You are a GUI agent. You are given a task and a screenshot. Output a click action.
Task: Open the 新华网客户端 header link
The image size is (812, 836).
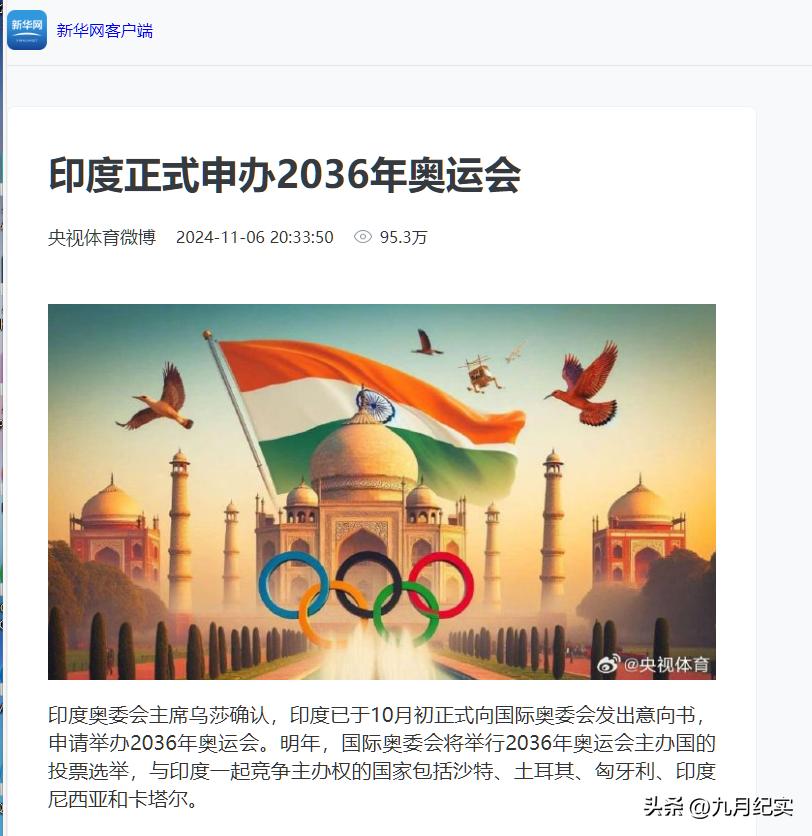(x=104, y=31)
